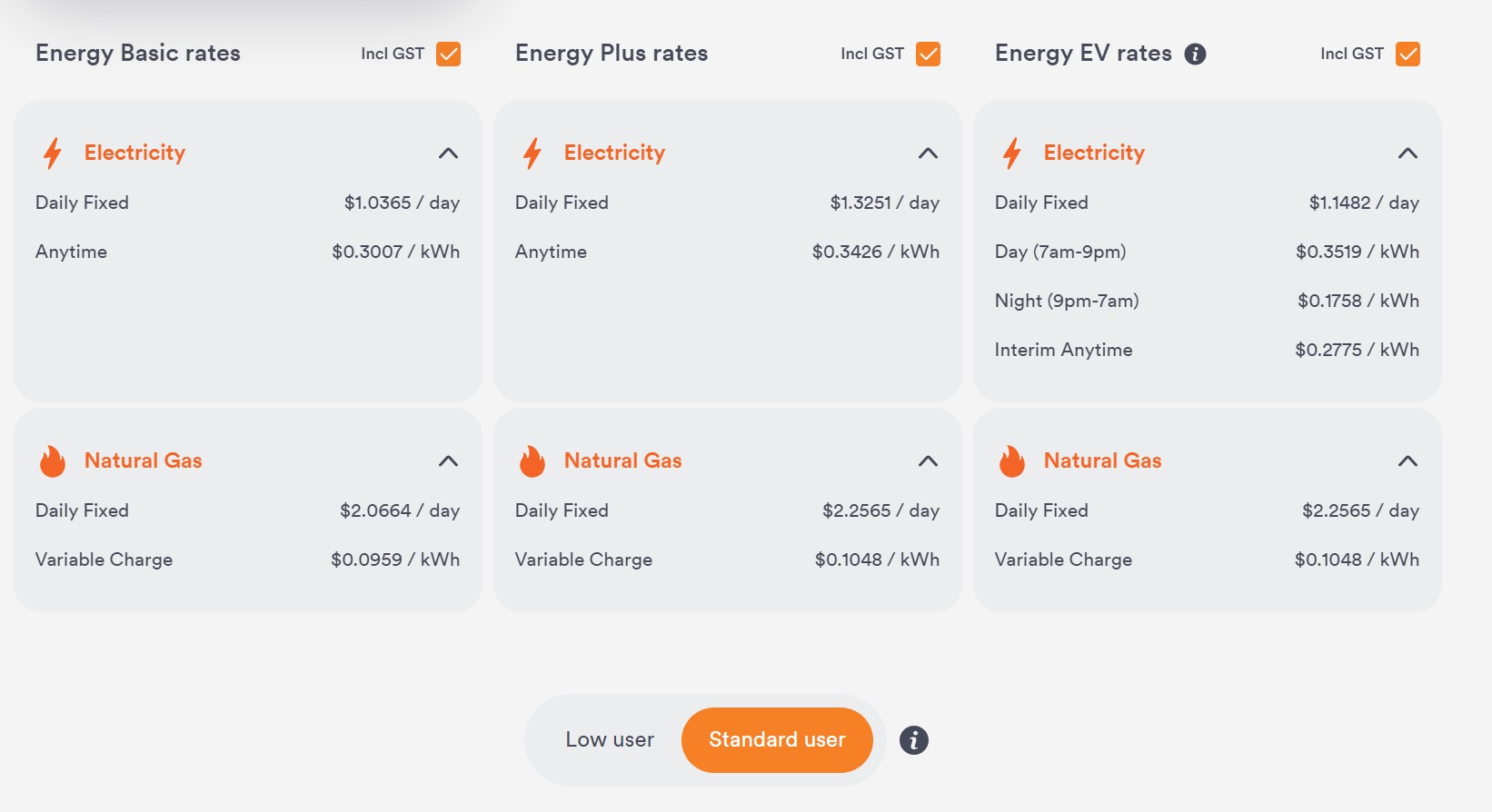
Task: Click the Energy Basic Natural Gas flame icon
Action: point(53,461)
